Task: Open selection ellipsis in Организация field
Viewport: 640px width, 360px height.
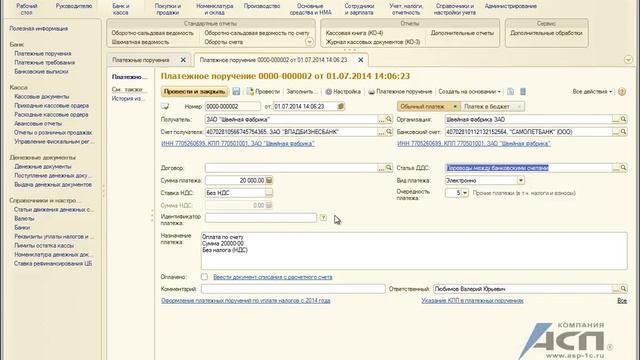Action: tap(616, 119)
